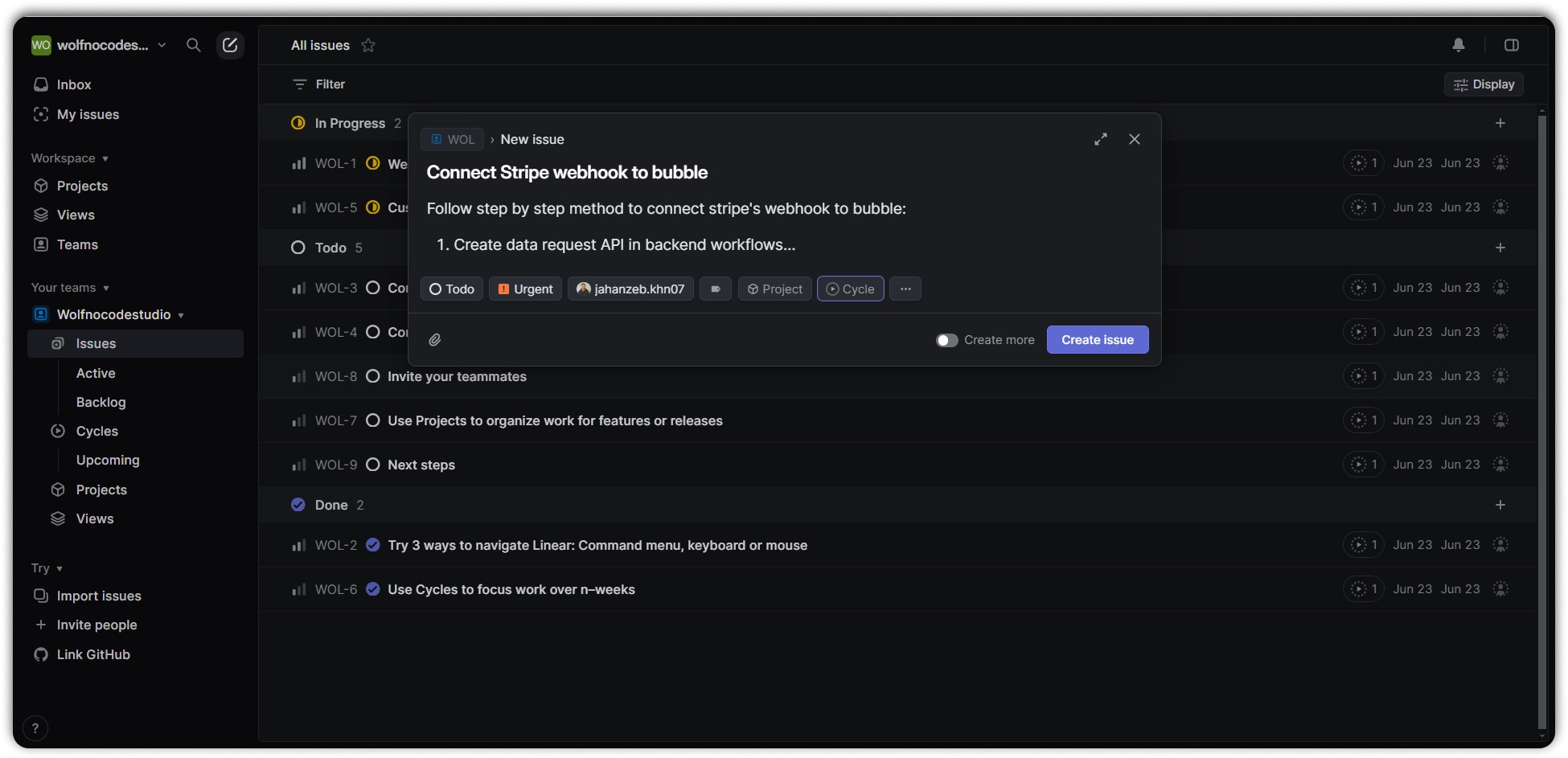
Task: Edit the issue title Connect Stripe webhook
Action: point(567,172)
